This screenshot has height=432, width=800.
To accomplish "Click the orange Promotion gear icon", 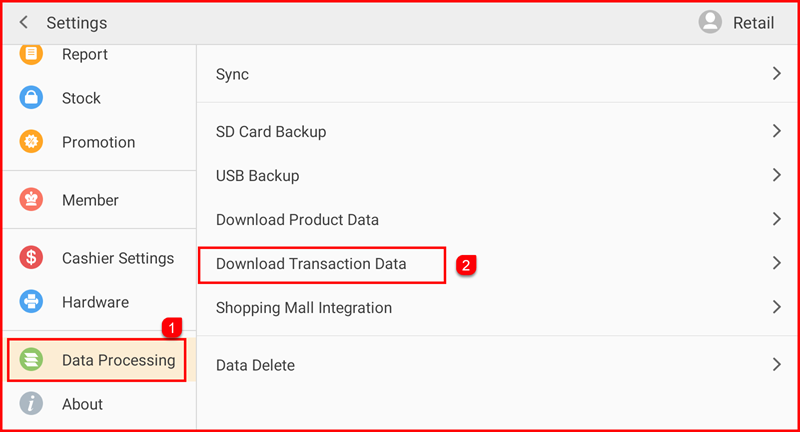I will (x=32, y=142).
